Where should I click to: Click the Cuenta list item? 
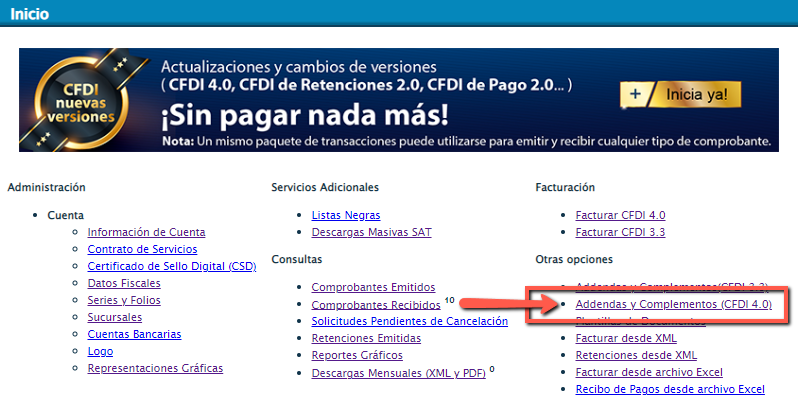click(65, 215)
